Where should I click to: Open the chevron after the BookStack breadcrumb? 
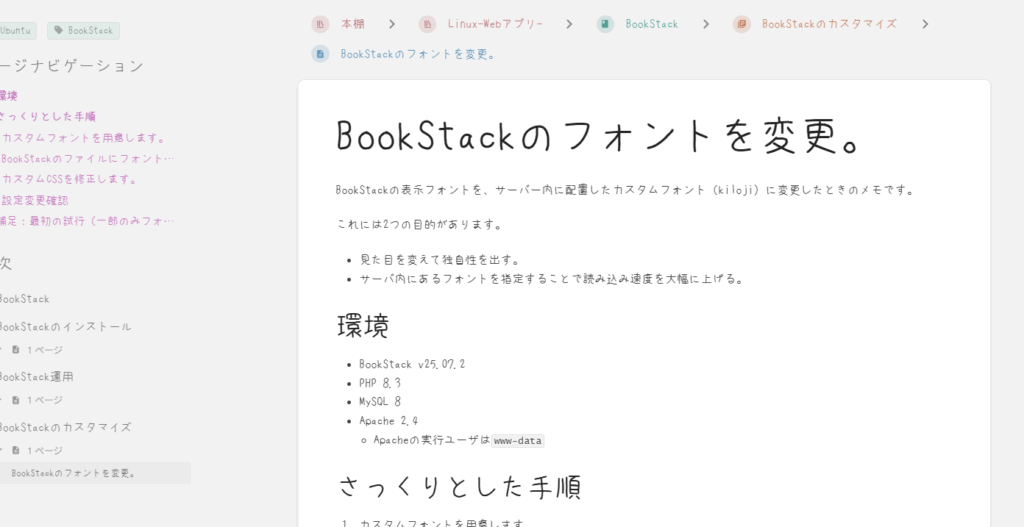coord(706,24)
